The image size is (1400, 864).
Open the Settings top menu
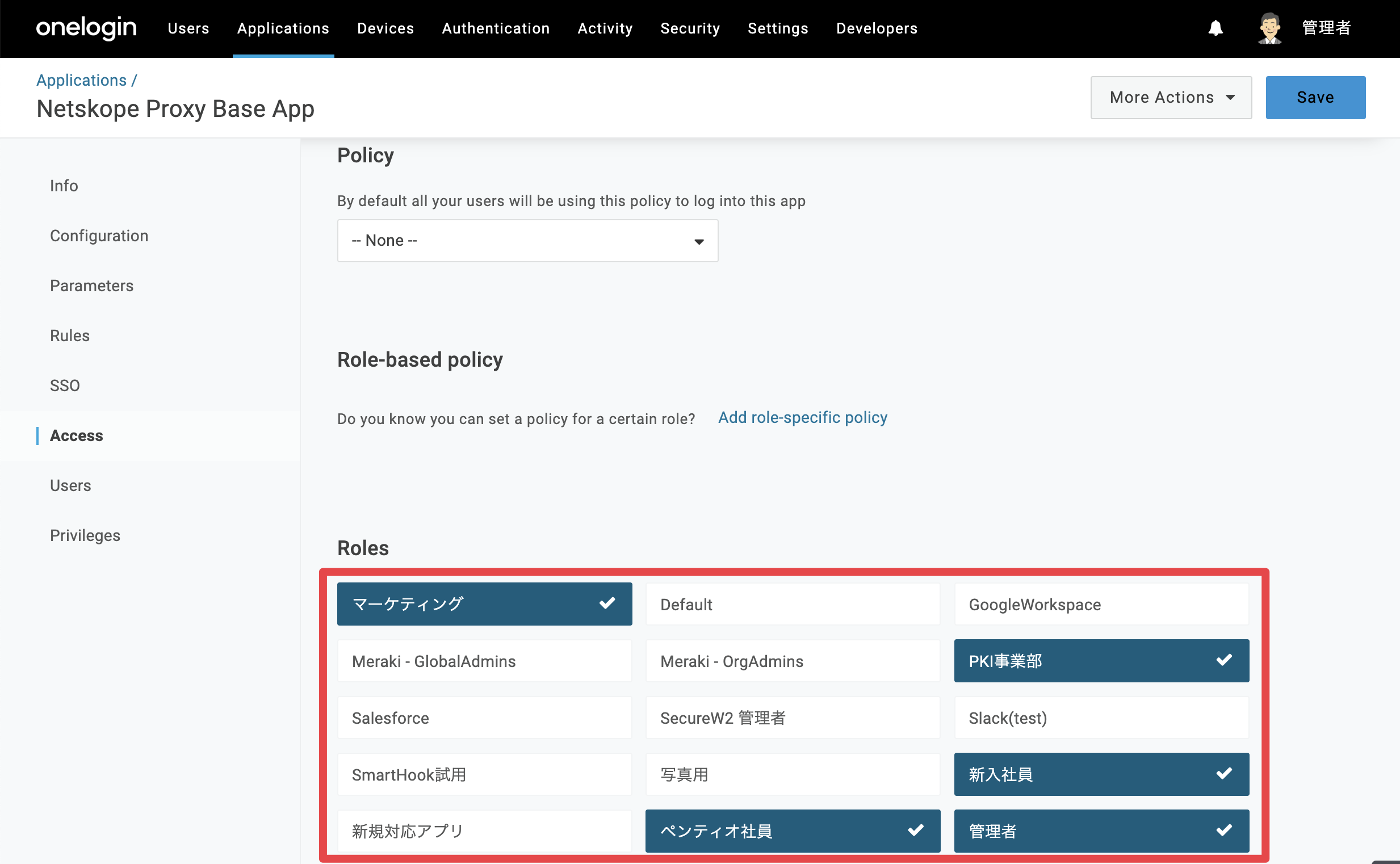pyautogui.click(x=778, y=28)
